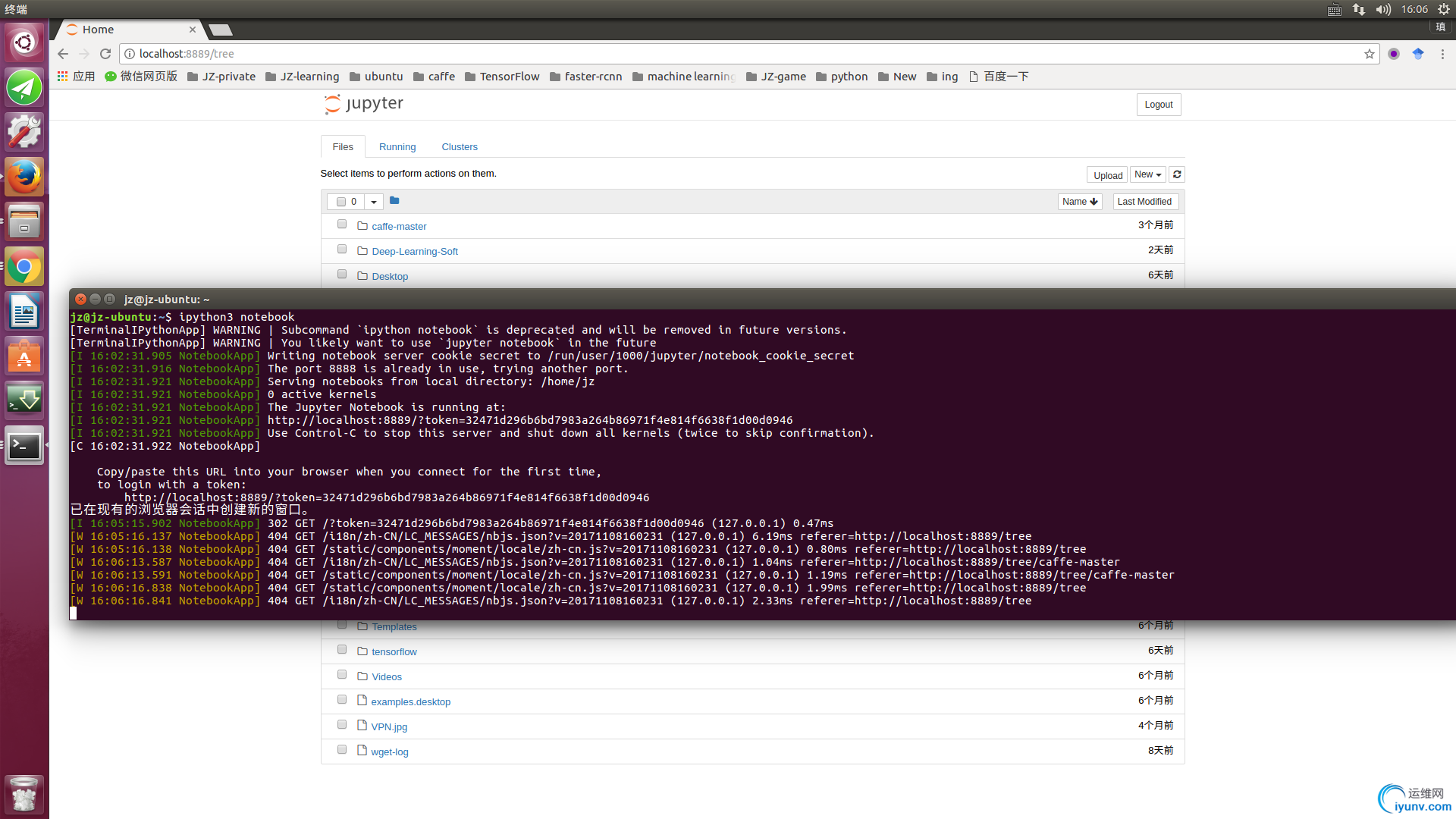This screenshot has width=1456, height=819.
Task: Open the python bookmarks folder
Action: (x=841, y=77)
